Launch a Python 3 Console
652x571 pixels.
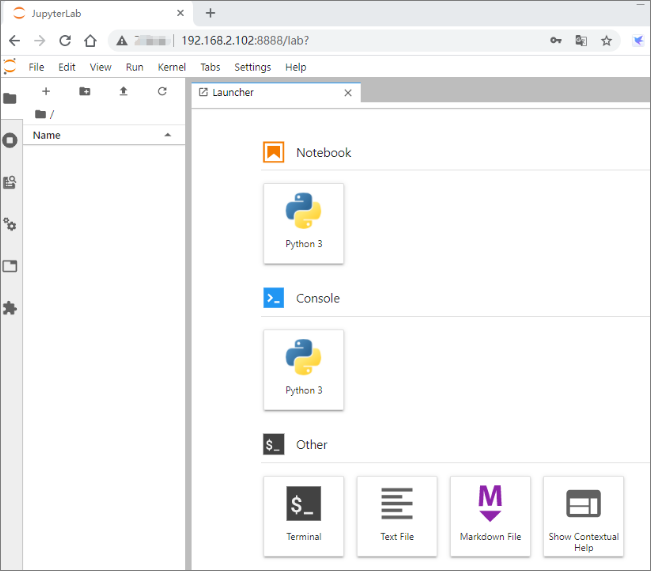click(x=304, y=370)
